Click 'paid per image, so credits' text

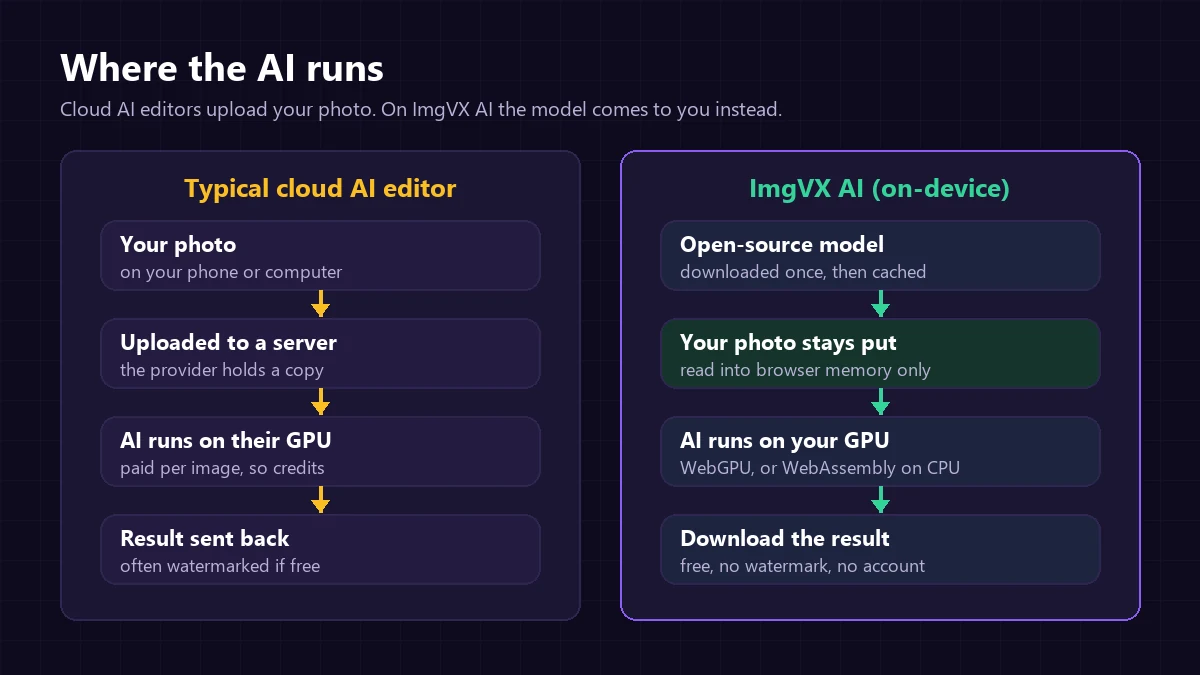pyautogui.click(x=222, y=468)
